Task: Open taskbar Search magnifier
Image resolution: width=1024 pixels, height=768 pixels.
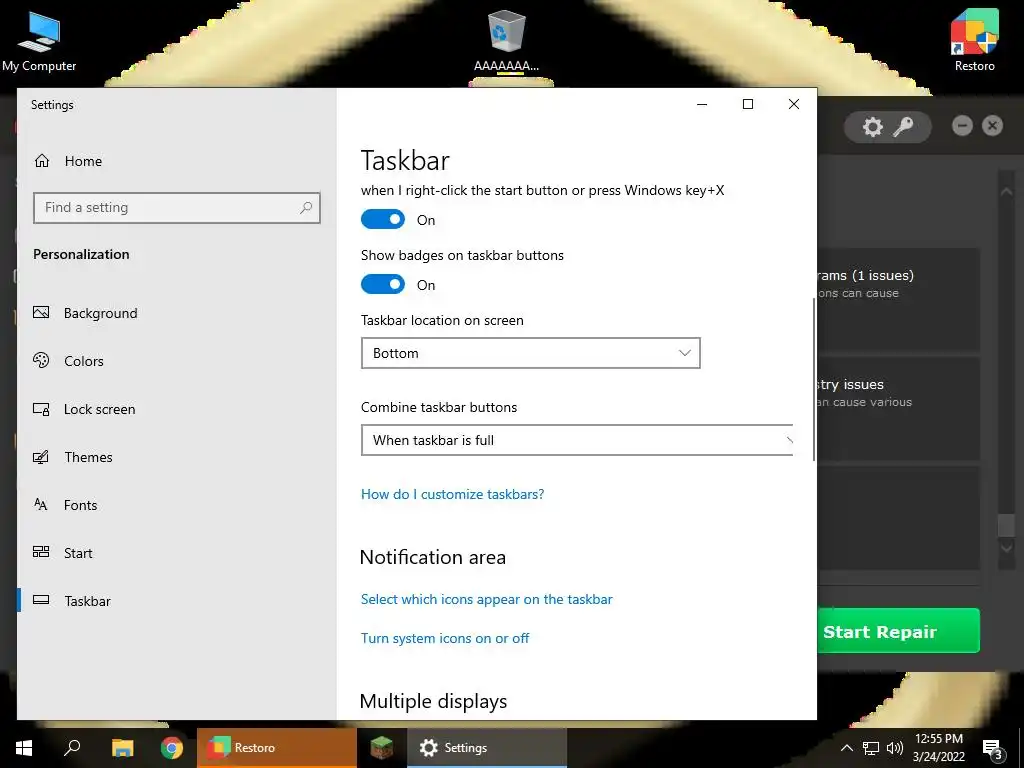Action: (72, 748)
